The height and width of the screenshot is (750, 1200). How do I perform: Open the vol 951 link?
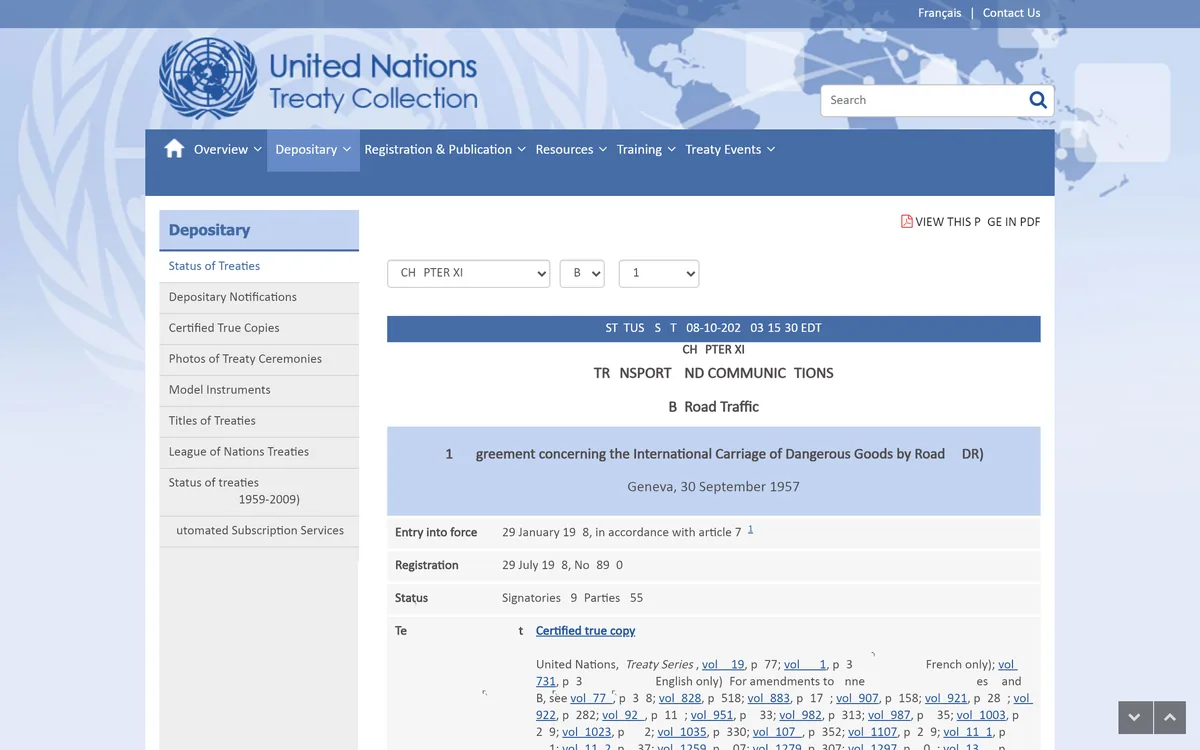tap(711, 716)
